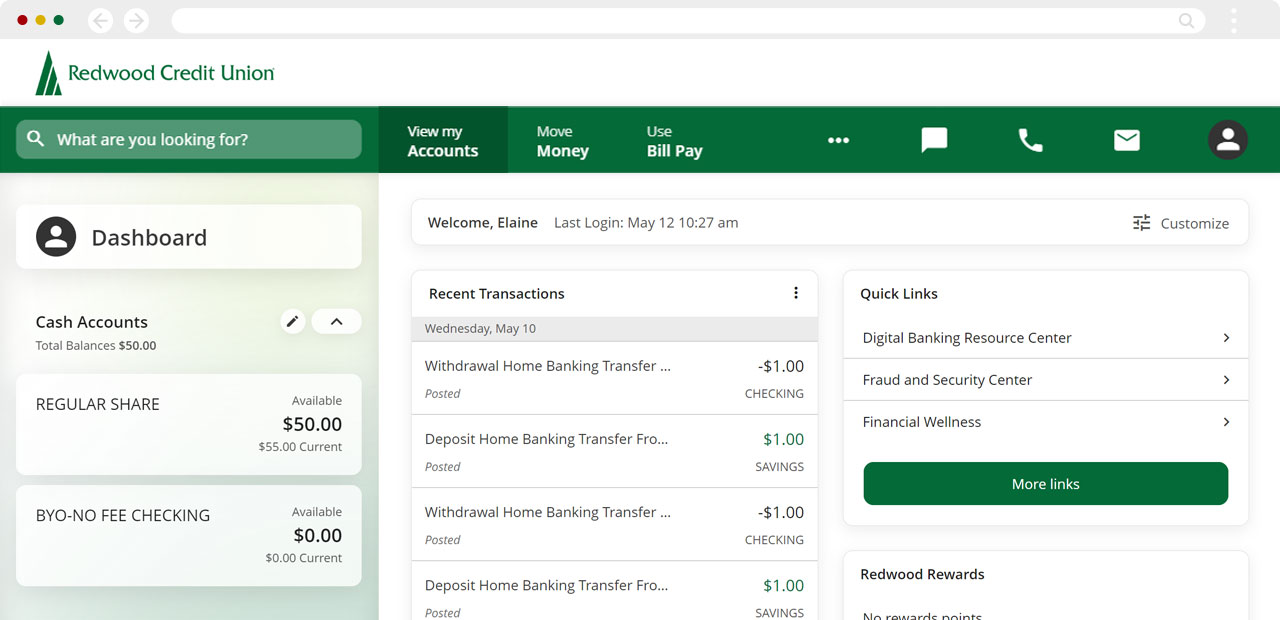Click the 'Welcome, Elaine' greeting
Screen dimensions: 1280x620
[483, 222]
